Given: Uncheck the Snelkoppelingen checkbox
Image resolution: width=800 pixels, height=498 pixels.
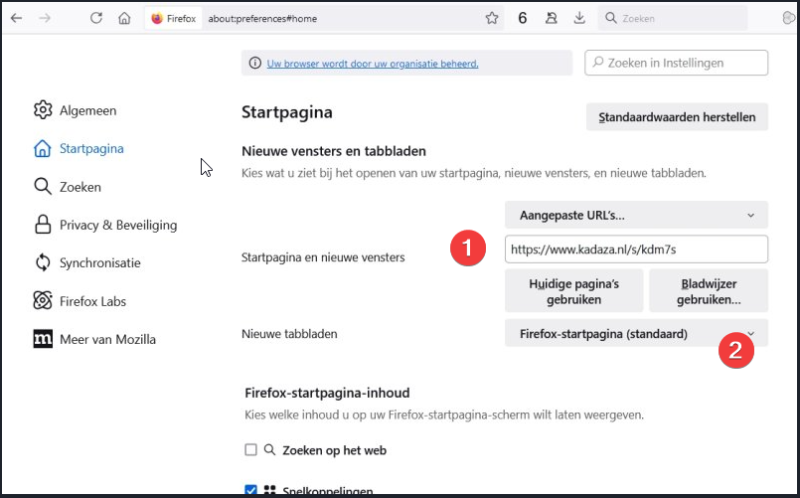Looking at the screenshot, I should tap(251, 490).
